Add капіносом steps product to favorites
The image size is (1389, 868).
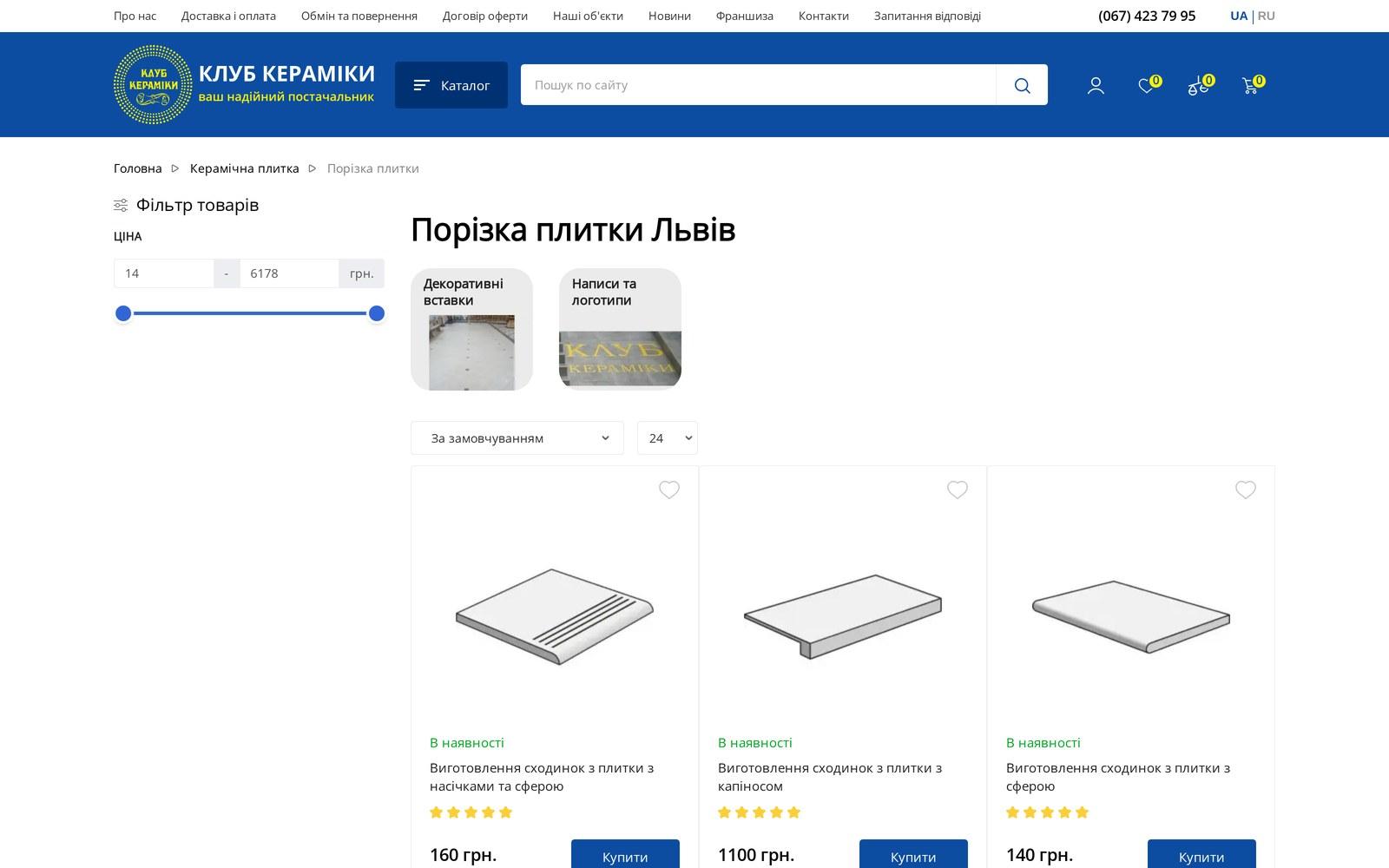click(x=958, y=490)
